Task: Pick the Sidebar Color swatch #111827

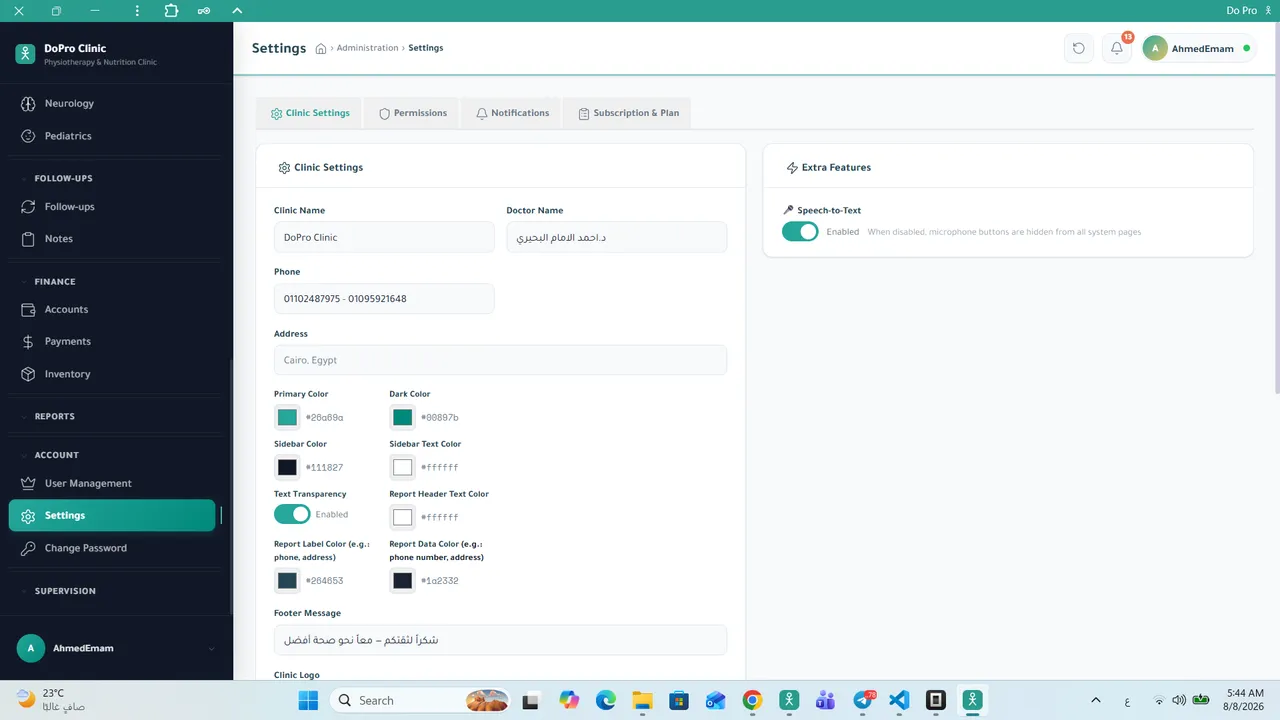Action: 287,467
